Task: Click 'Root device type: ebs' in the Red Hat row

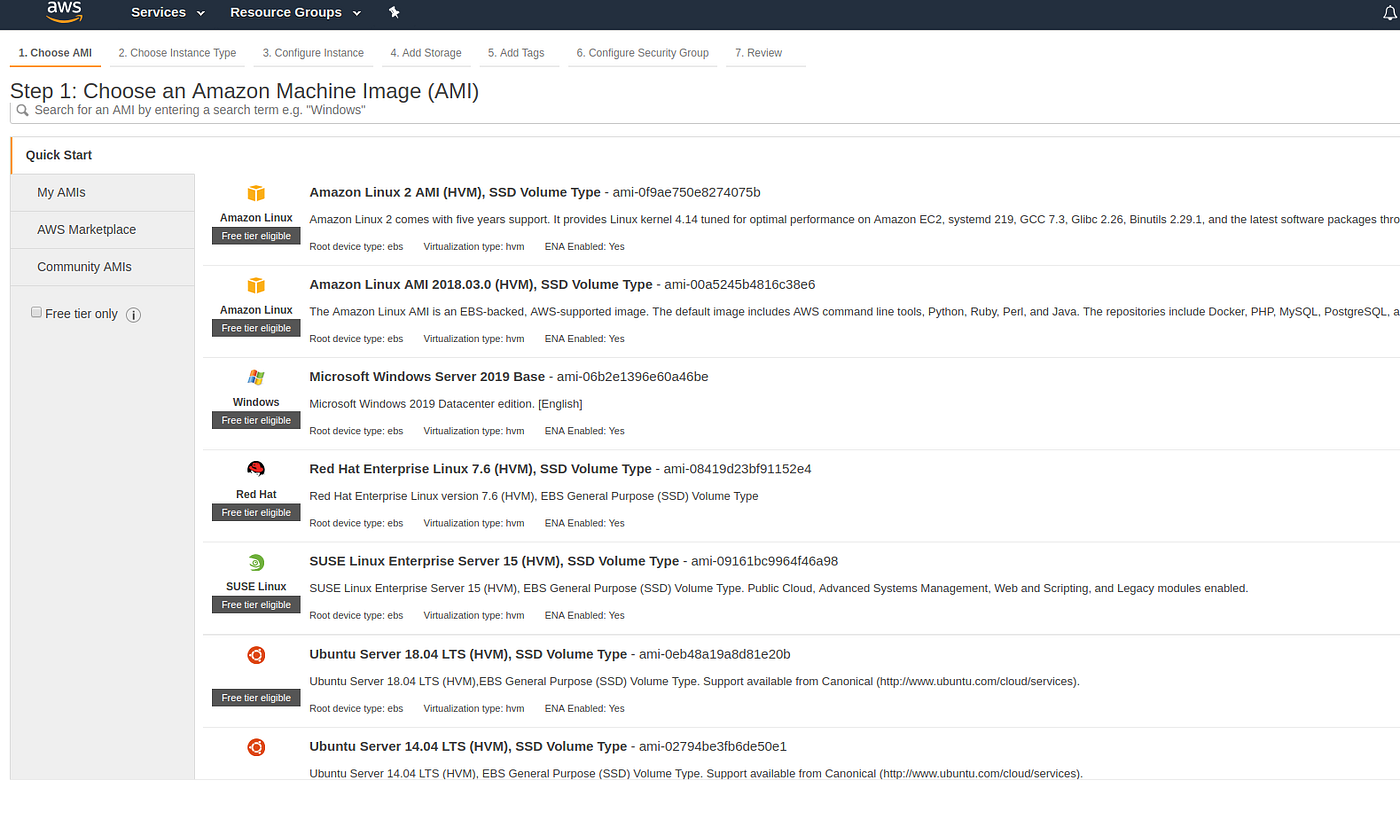Action: (357, 523)
